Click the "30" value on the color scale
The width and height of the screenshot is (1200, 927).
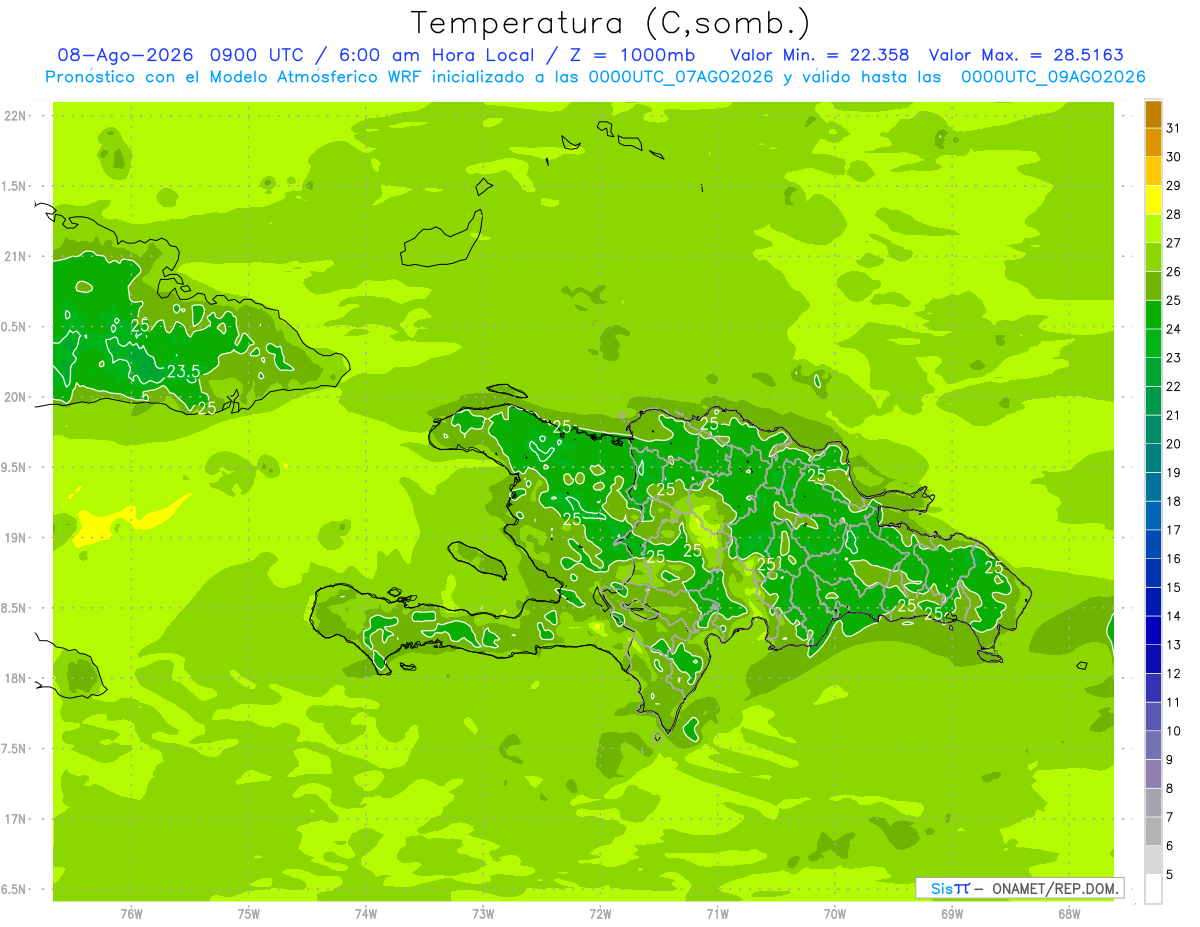pyautogui.click(x=1174, y=157)
